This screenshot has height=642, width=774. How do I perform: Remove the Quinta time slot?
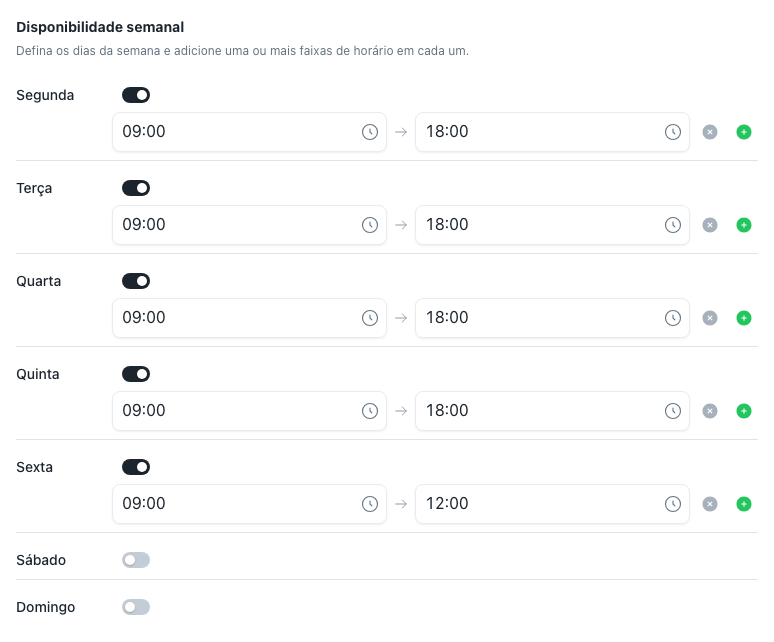[x=710, y=411]
